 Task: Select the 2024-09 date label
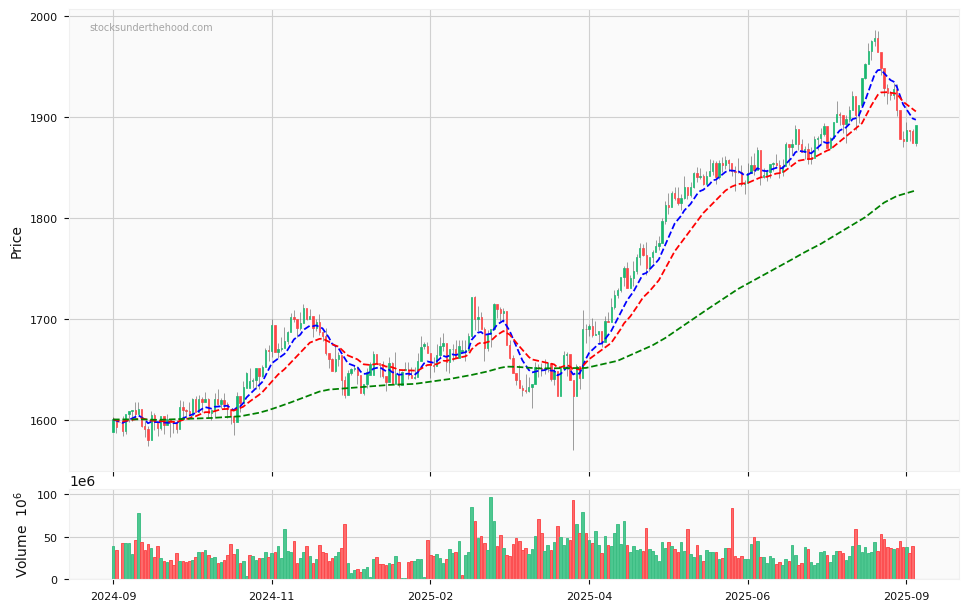113,597
